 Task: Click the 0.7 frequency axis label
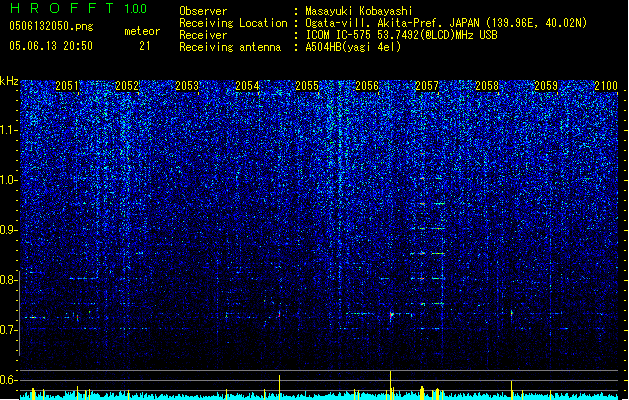click(9, 330)
